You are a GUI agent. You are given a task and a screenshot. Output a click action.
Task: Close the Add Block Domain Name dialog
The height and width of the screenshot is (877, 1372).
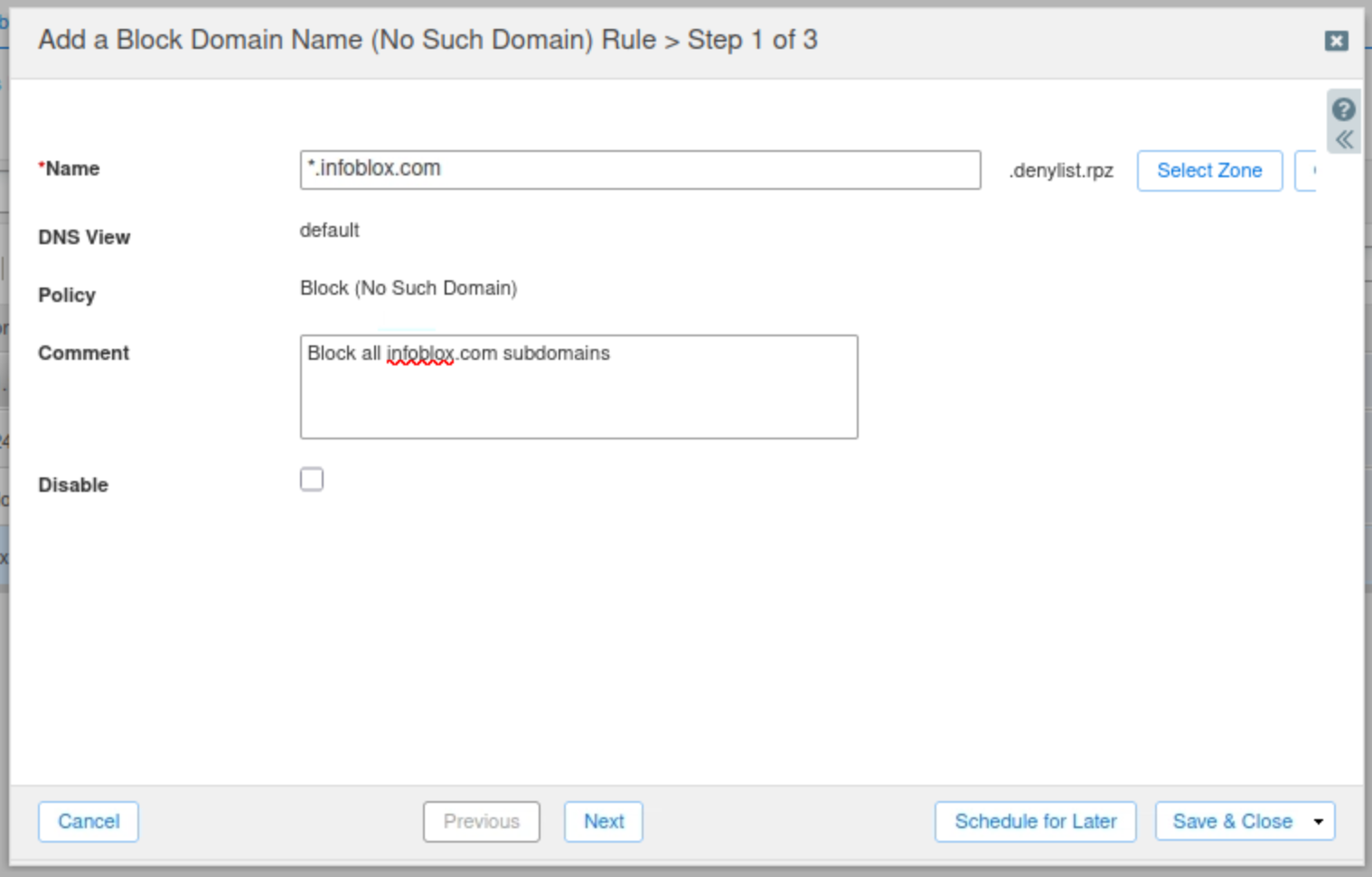tap(1337, 41)
